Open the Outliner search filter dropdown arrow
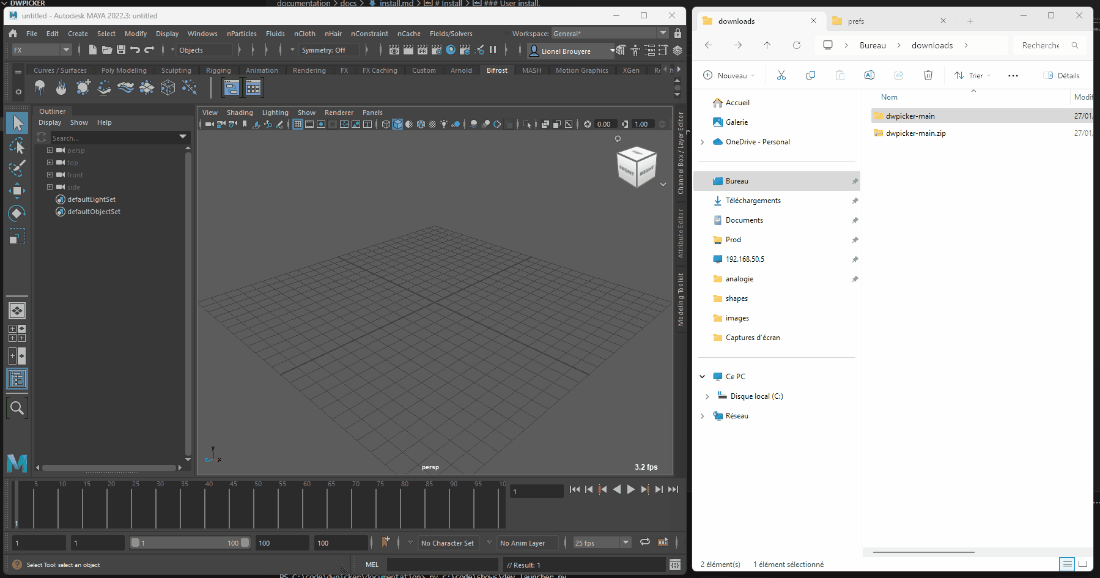This screenshot has width=1100, height=578. click(183, 137)
